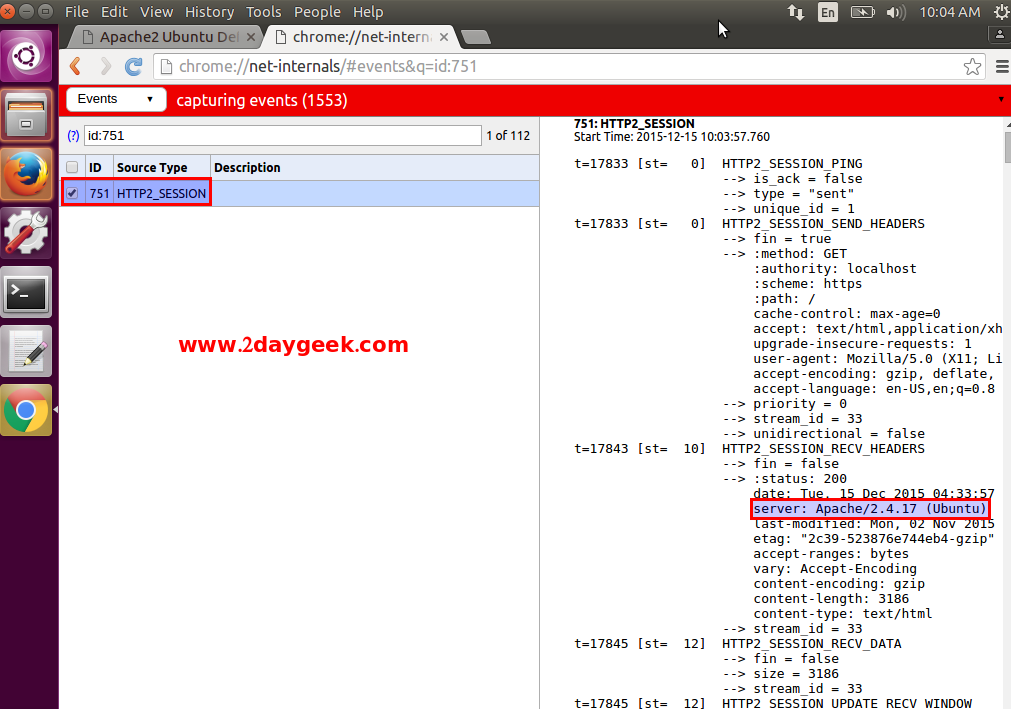1011x709 pixels.
Task: Open the People menu
Action: (x=317, y=12)
